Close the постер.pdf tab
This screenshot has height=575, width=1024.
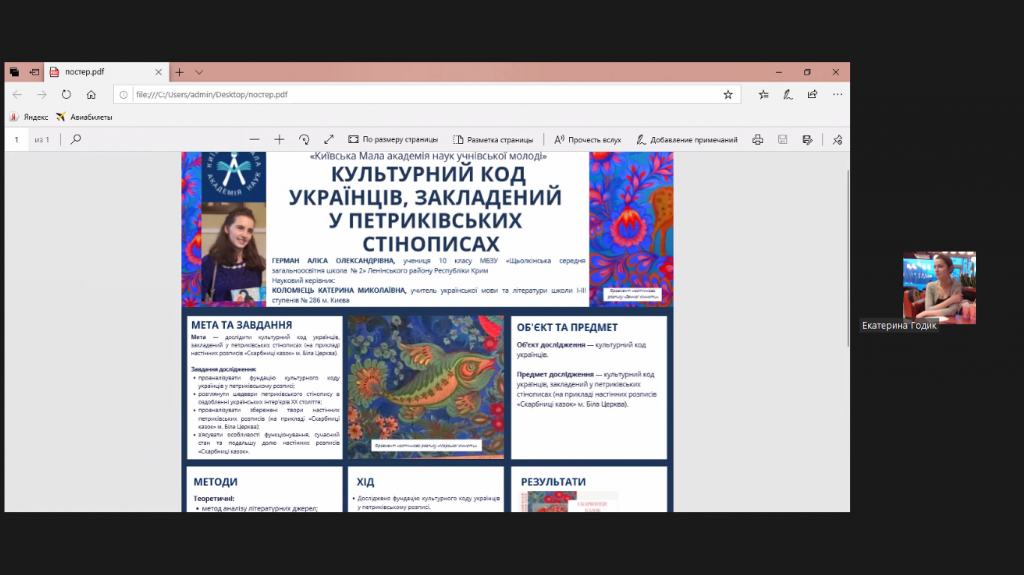[x=158, y=72]
